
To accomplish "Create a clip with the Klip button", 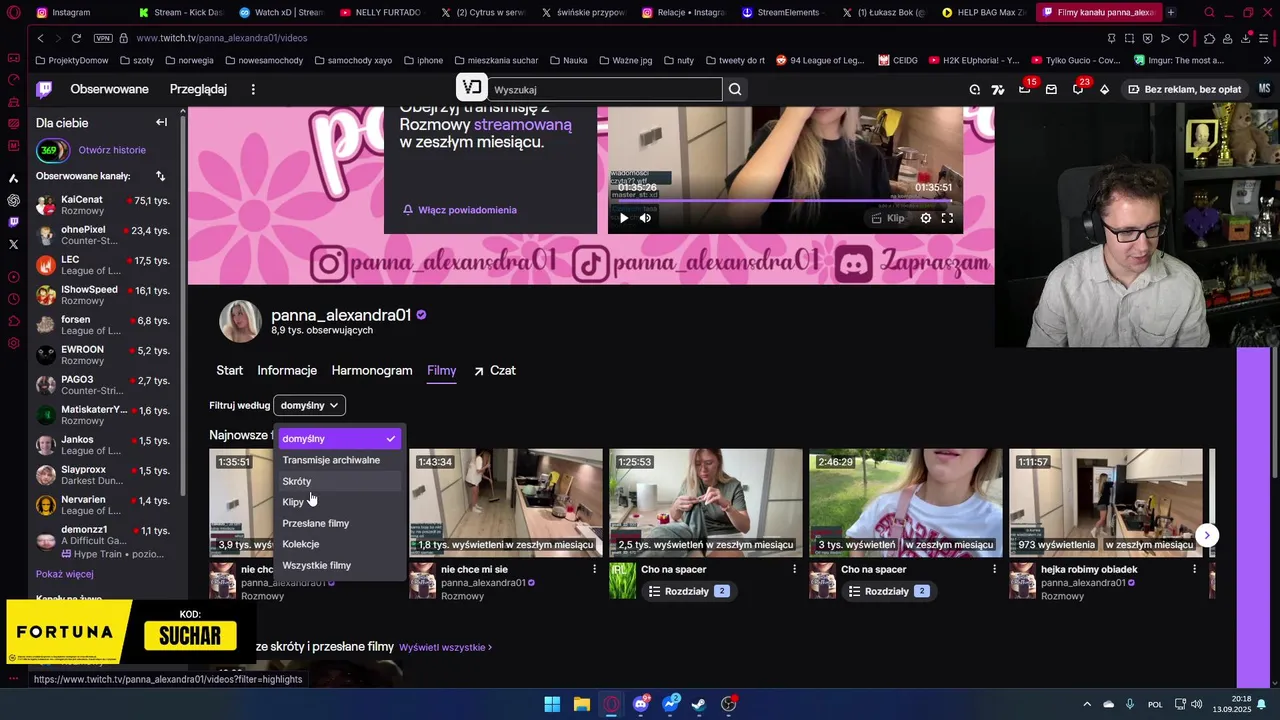I will point(888,218).
